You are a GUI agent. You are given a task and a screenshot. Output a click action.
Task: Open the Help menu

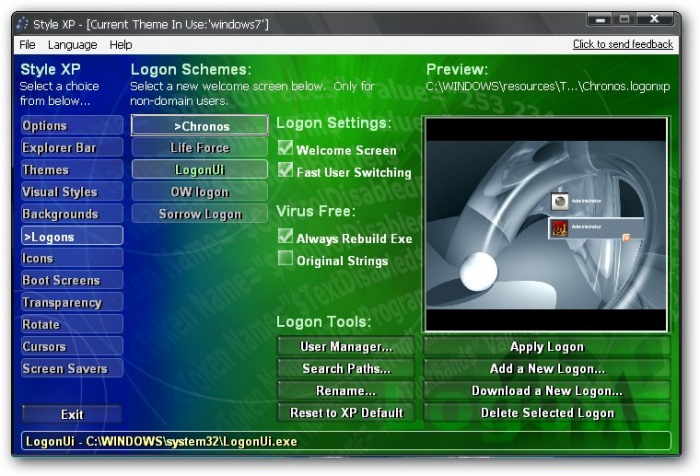point(121,45)
